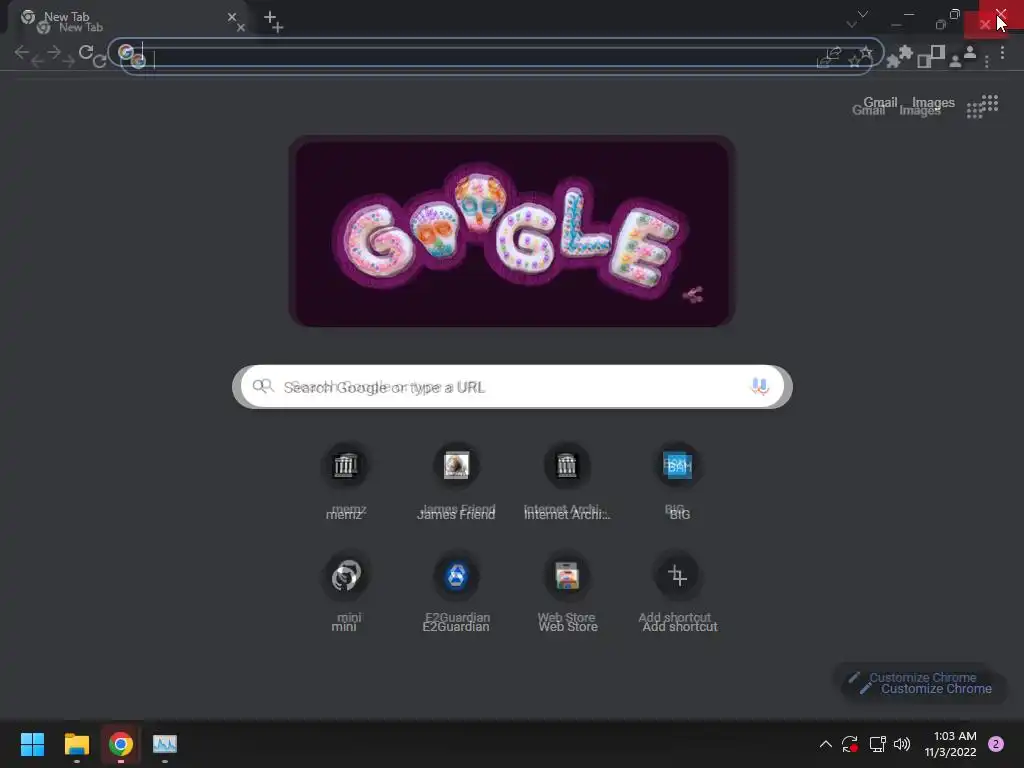Image resolution: width=1024 pixels, height=768 pixels.
Task: Close the New Tab tab
Action: tap(232, 17)
